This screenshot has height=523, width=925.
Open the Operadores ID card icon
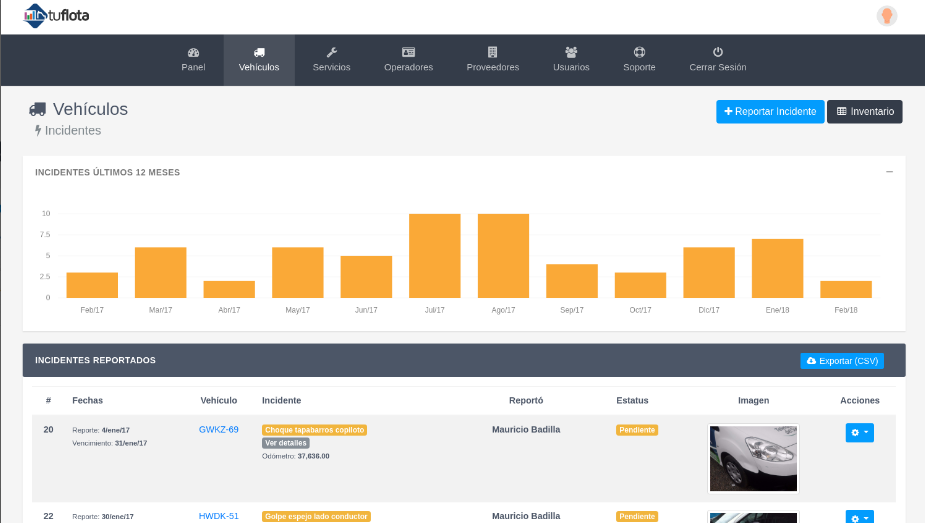[x=408, y=52]
